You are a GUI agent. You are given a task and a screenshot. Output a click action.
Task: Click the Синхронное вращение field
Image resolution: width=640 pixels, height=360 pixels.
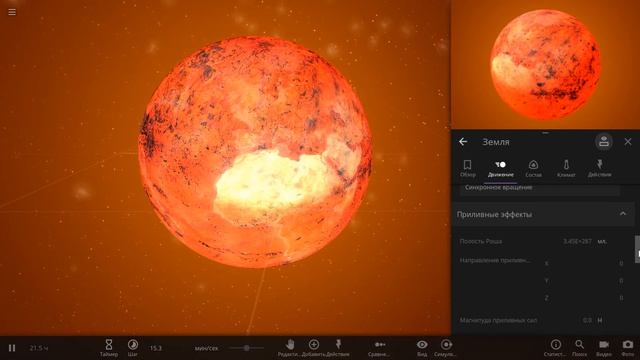click(x=540, y=189)
